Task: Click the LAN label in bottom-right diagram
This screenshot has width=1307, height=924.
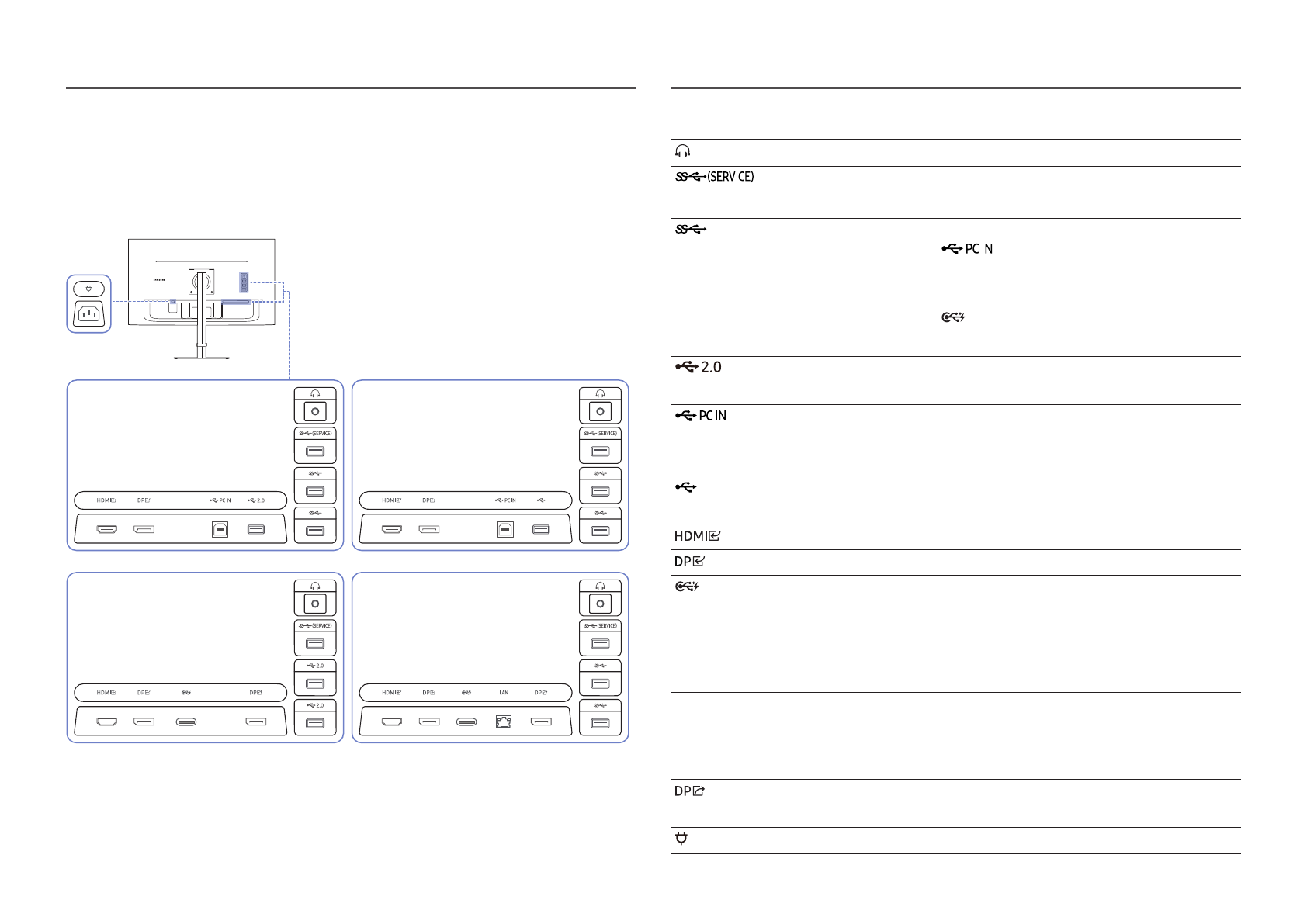Action: coord(503,692)
